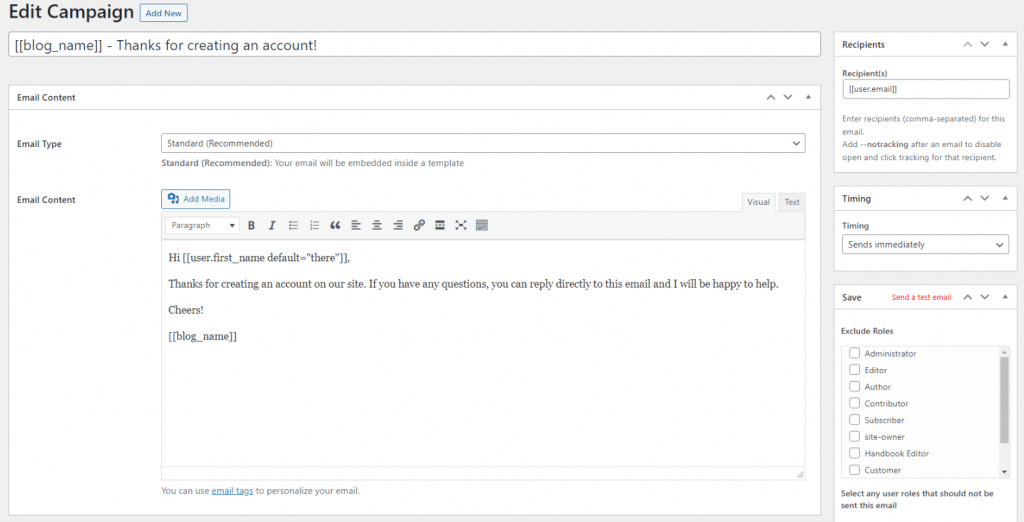
Task: Check the Customer role checkbox
Action: [854, 470]
